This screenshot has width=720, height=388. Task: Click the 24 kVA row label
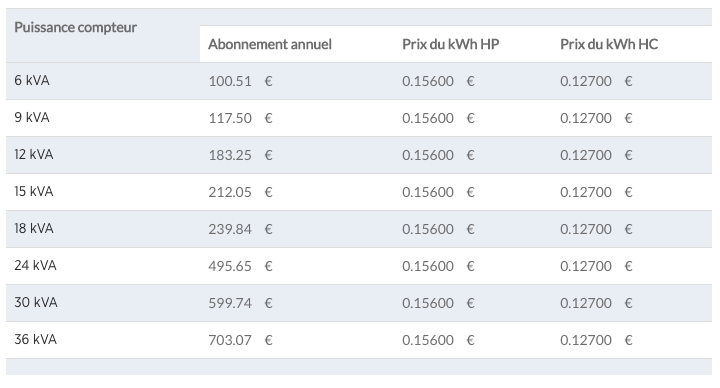click(35, 265)
